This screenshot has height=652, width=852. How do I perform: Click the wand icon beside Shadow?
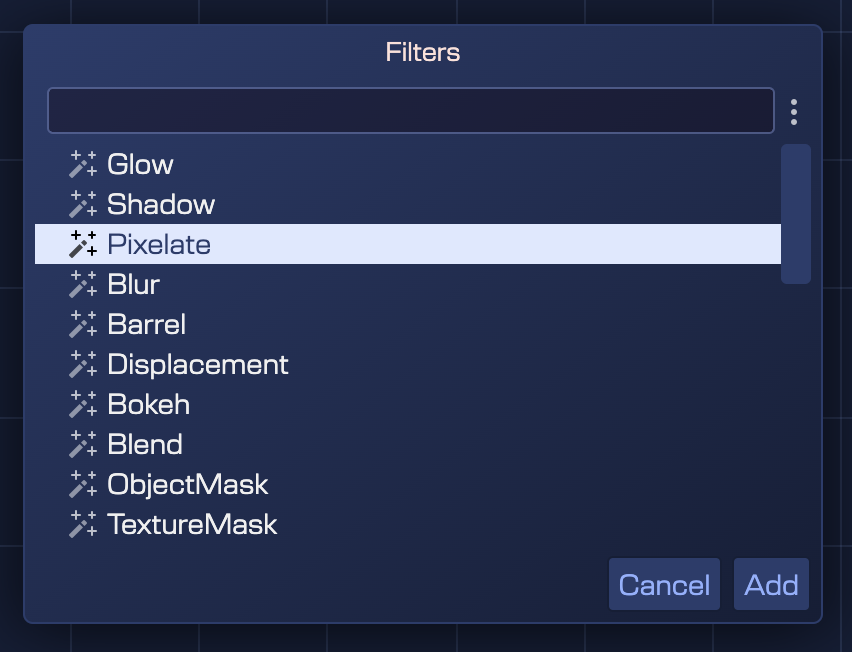point(82,204)
